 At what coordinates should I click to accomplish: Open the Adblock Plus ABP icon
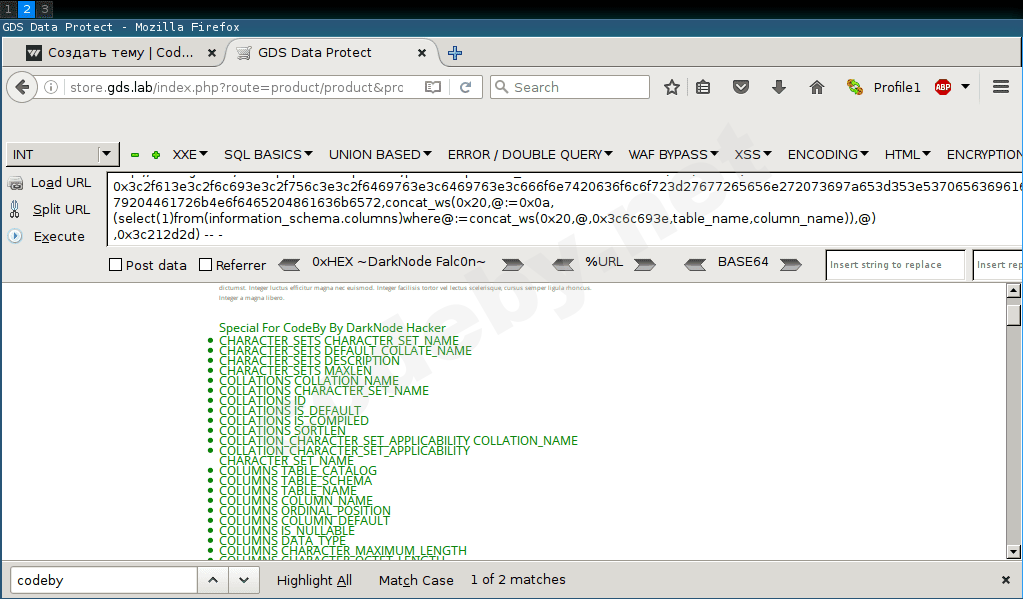[x=943, y=87]
